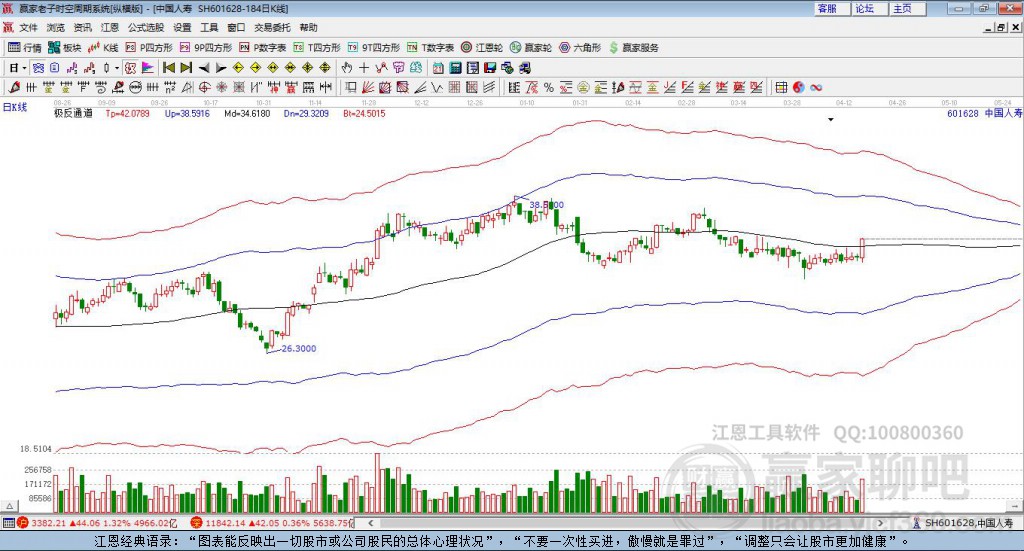The height and width of the screenshot is (551, 1024).
Task: Open the 工具 menu
Action: 209,27
